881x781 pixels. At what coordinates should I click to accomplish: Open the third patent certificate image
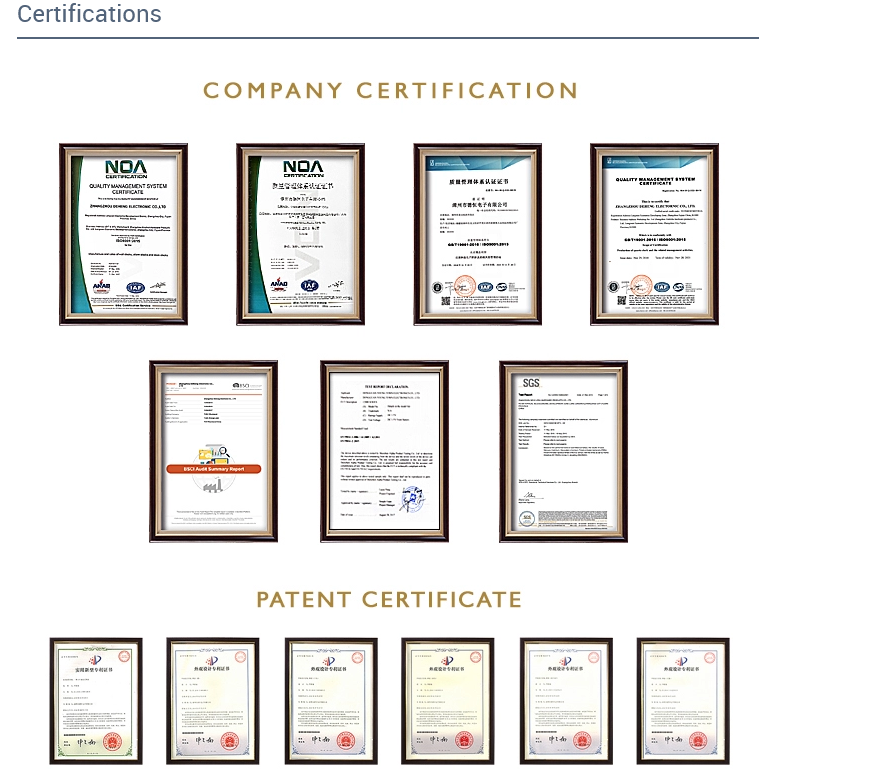click(x=330, y=701)
